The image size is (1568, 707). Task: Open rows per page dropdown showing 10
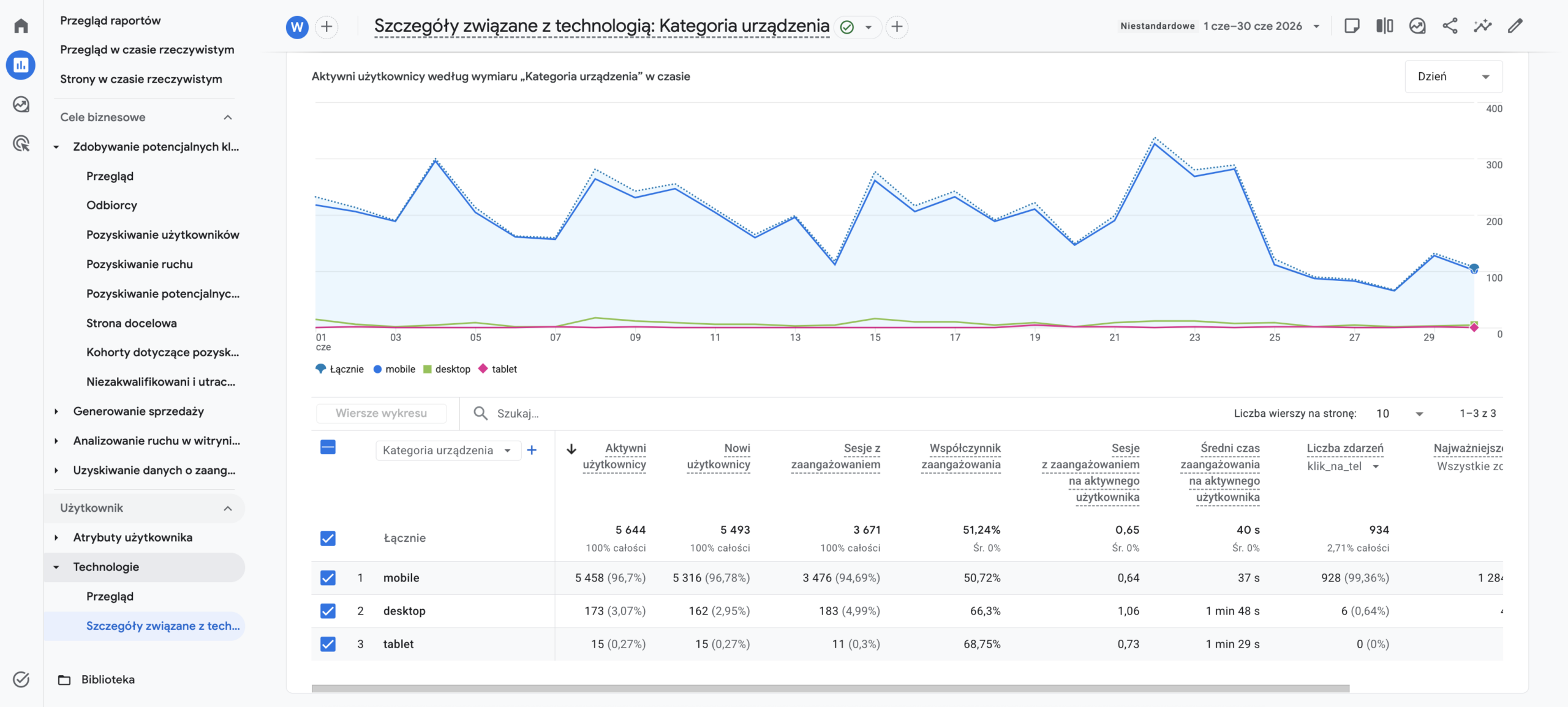coord(1399,414)
